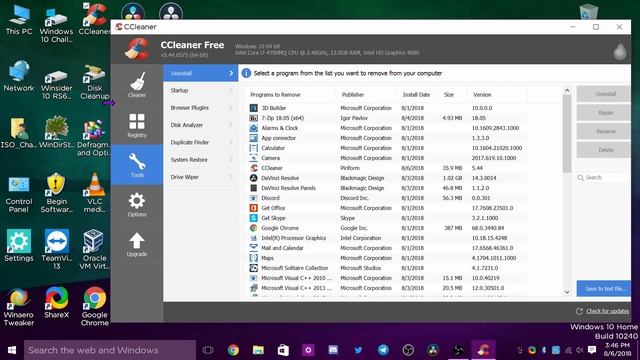Focus the program Search field
The height and width of the screenshot is (360, 640).
coord(603,178)
